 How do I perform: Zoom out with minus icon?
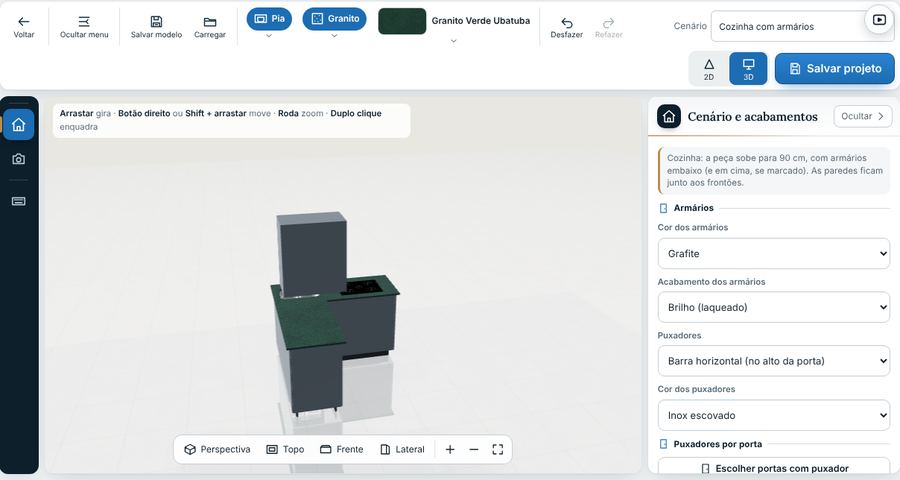[x=474, y=449]
